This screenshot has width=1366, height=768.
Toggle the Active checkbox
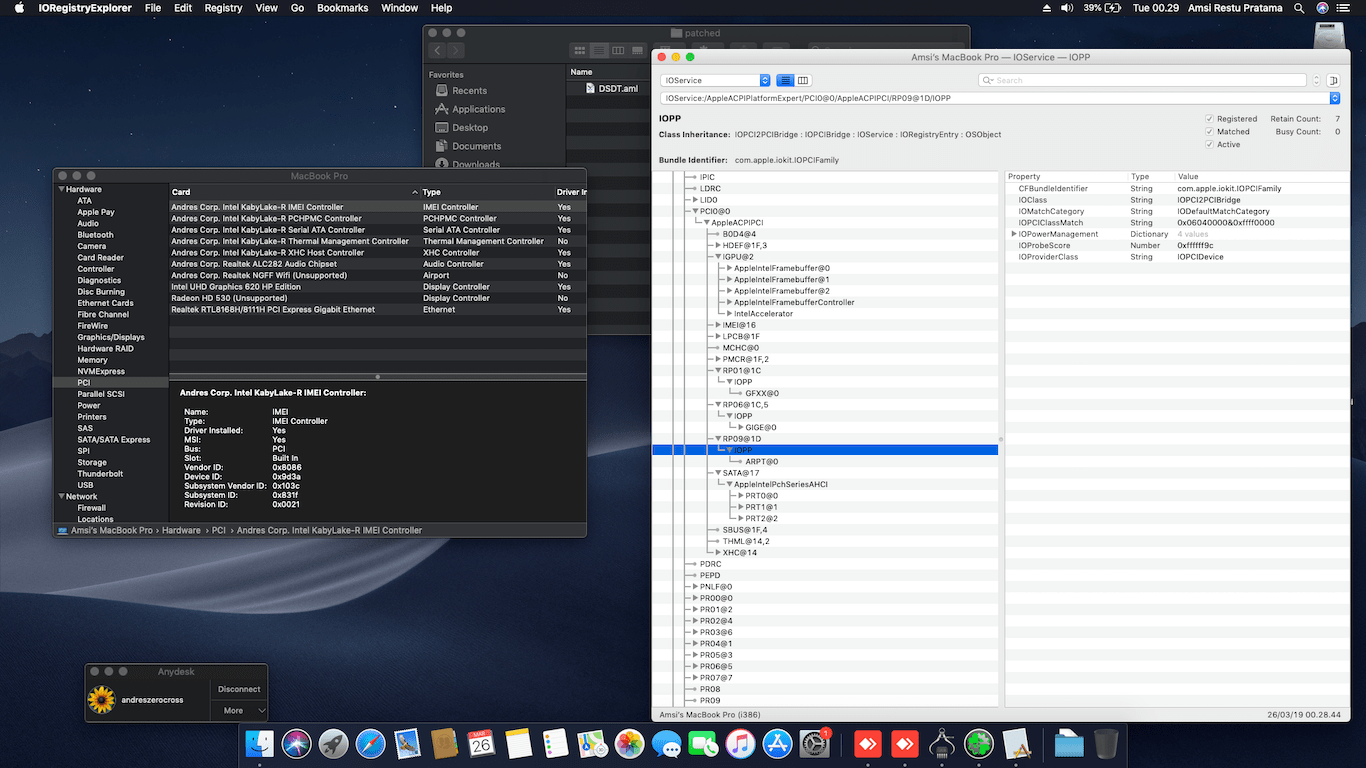1209,144
